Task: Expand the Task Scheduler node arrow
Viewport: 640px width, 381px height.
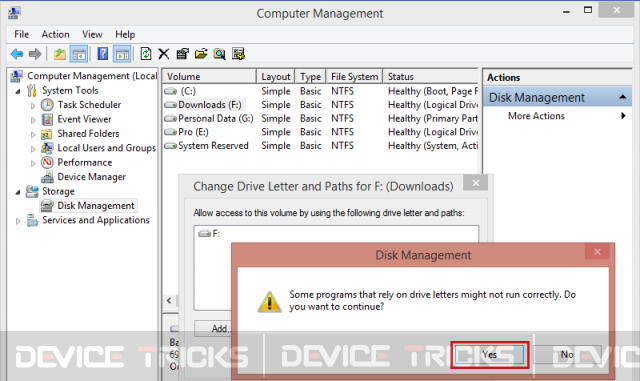Action: [33, 106]
